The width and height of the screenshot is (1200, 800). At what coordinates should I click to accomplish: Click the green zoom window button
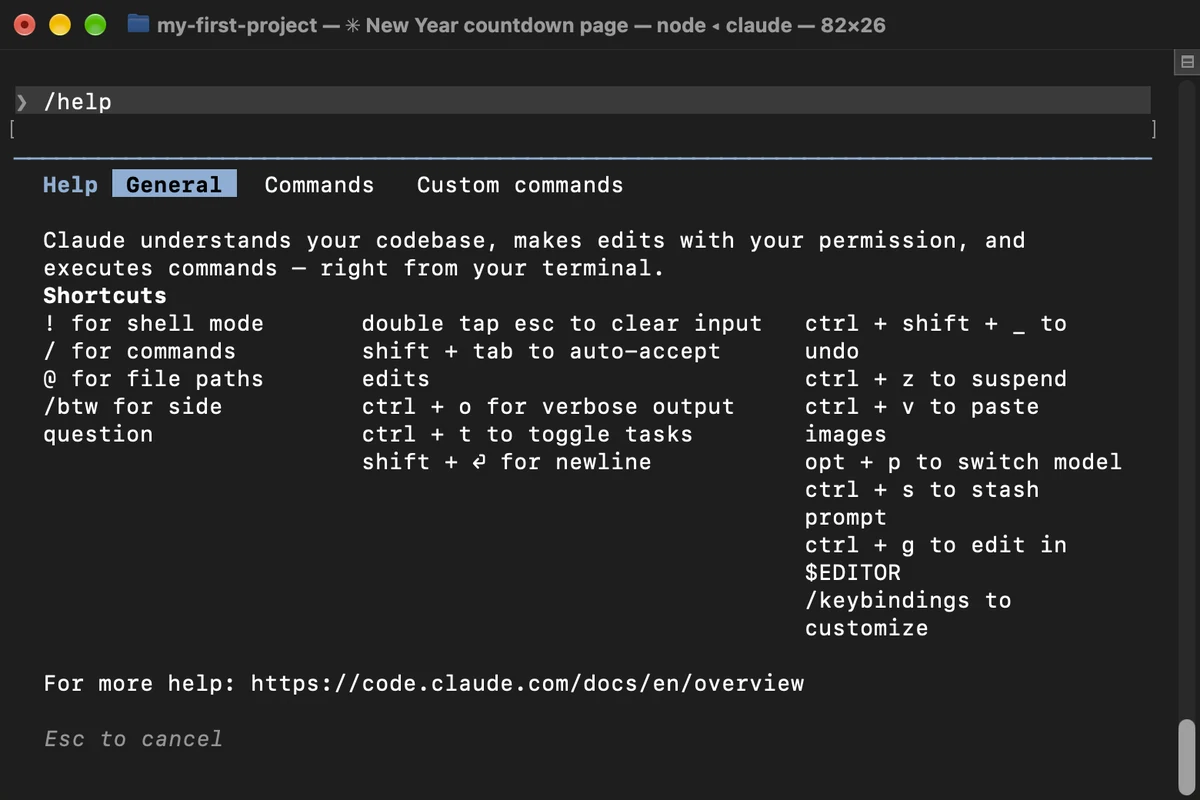coord(95,25)
